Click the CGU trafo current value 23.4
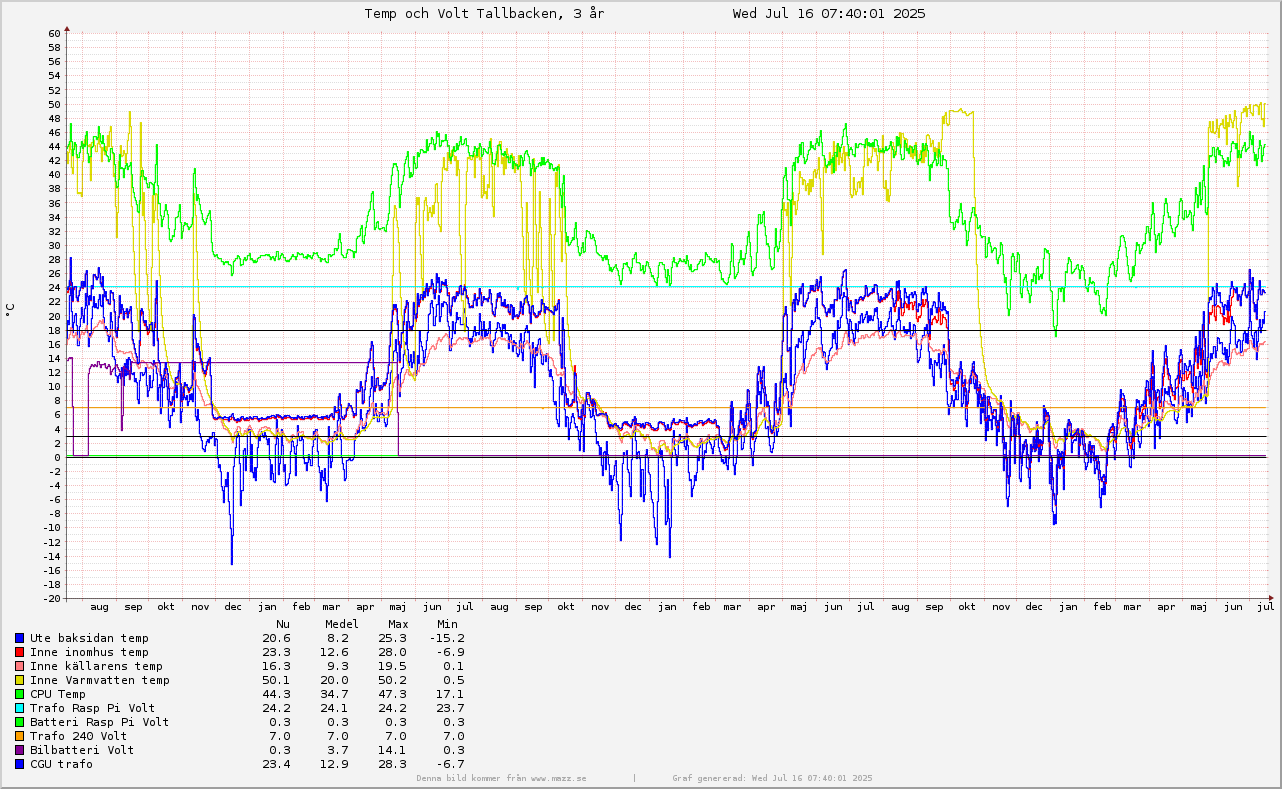The image size is (1282, 789). pyautogui.click(x=276, y=764)
